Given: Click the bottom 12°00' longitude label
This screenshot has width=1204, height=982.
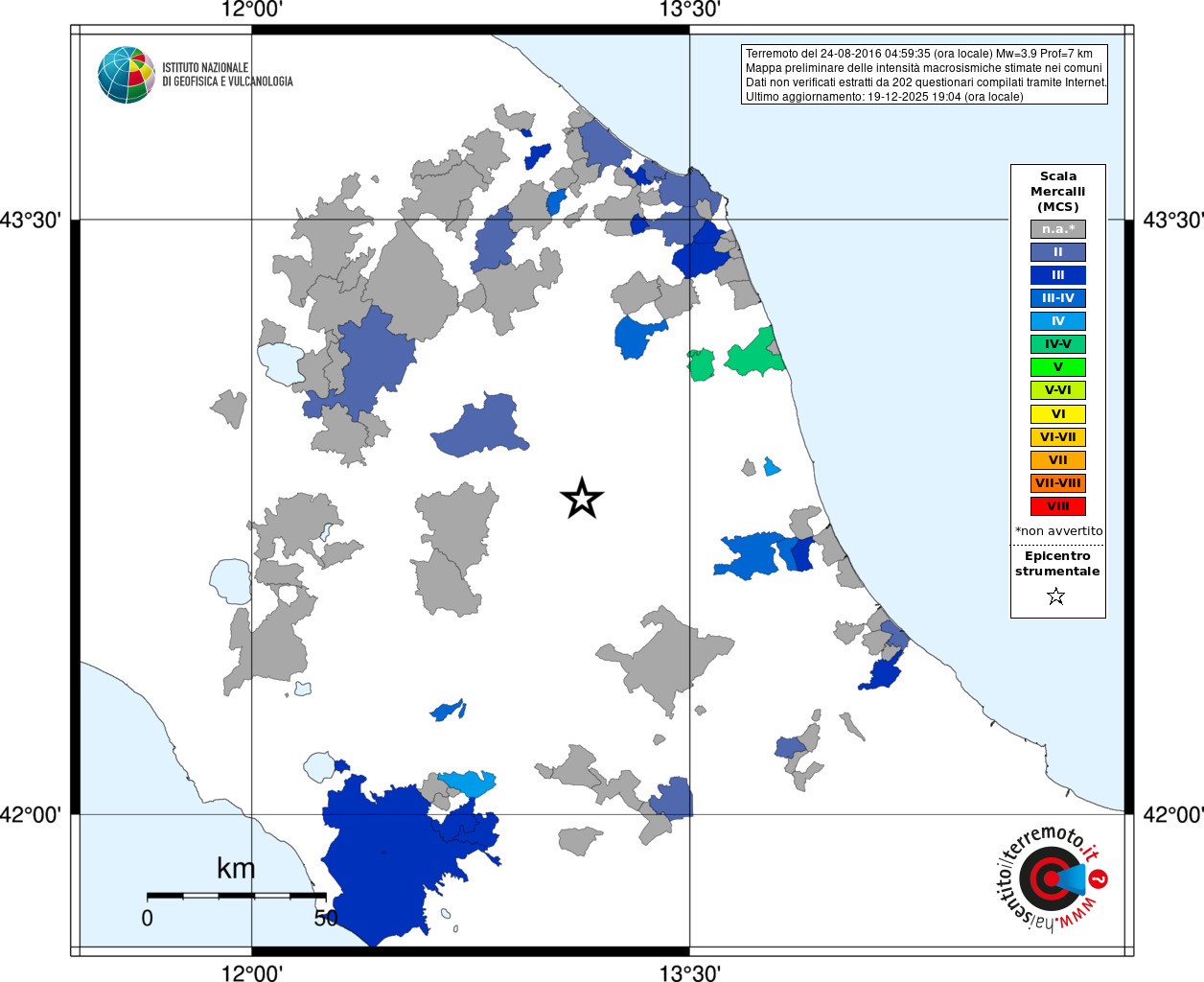Looking at the screenshot, I should [251, 972].
